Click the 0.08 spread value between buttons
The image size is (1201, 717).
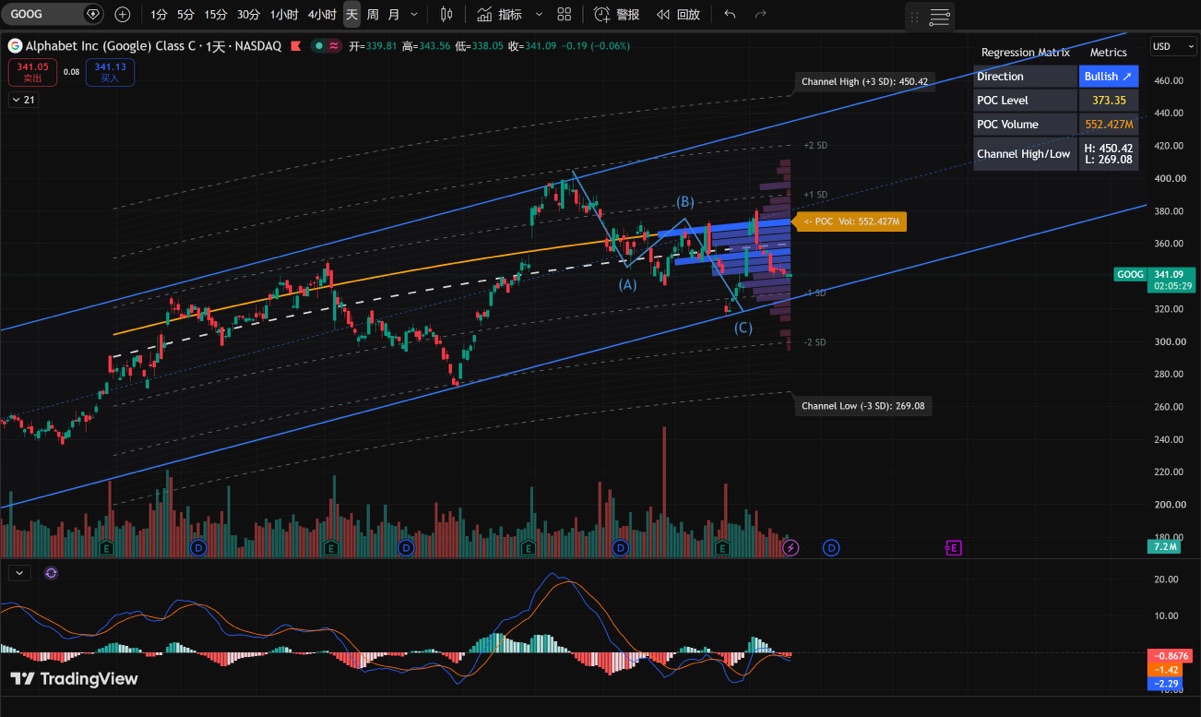pyautogui.click(x=71, y=72)
